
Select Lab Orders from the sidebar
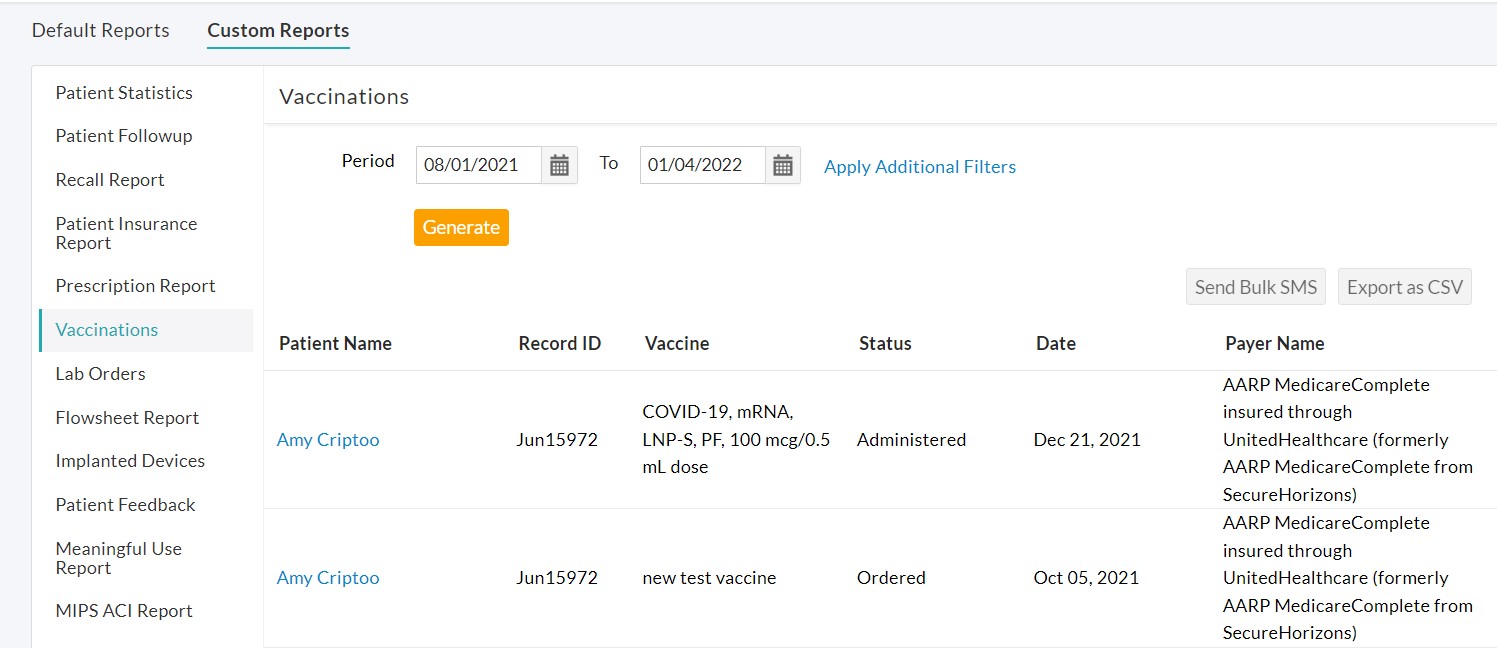pos(100,374)
